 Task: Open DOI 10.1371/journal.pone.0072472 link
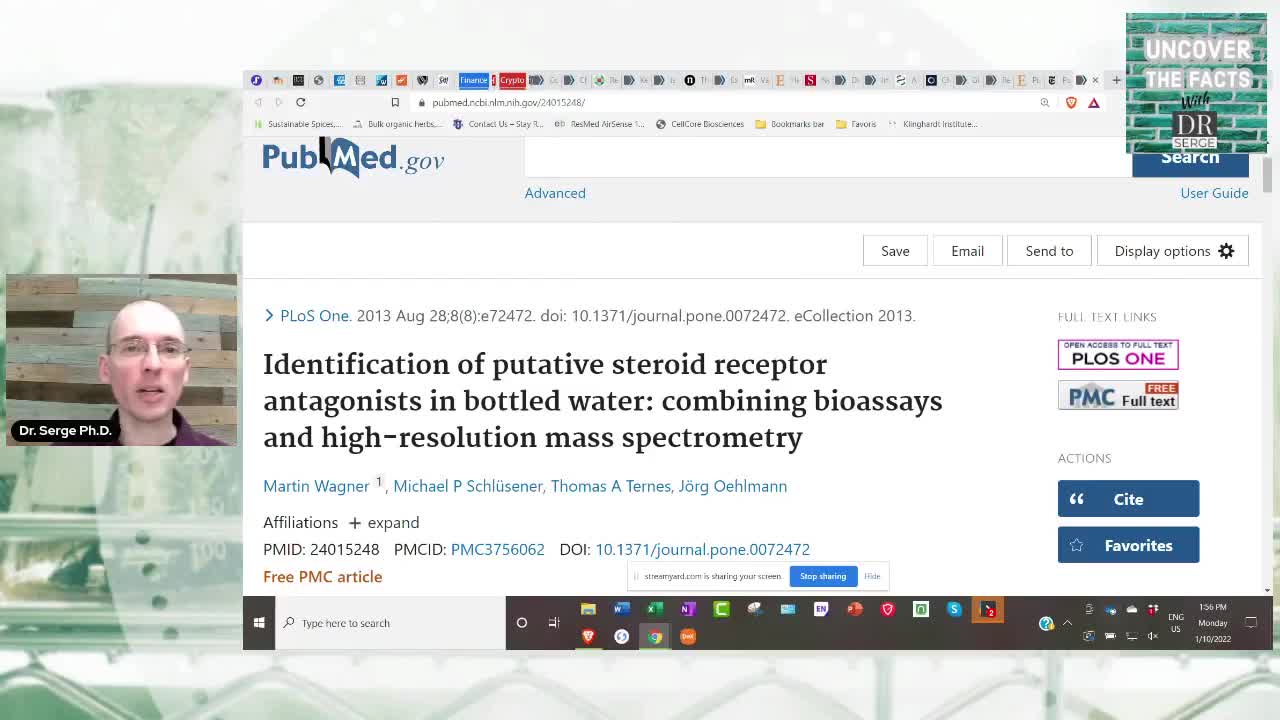click(x=702, y=549)
